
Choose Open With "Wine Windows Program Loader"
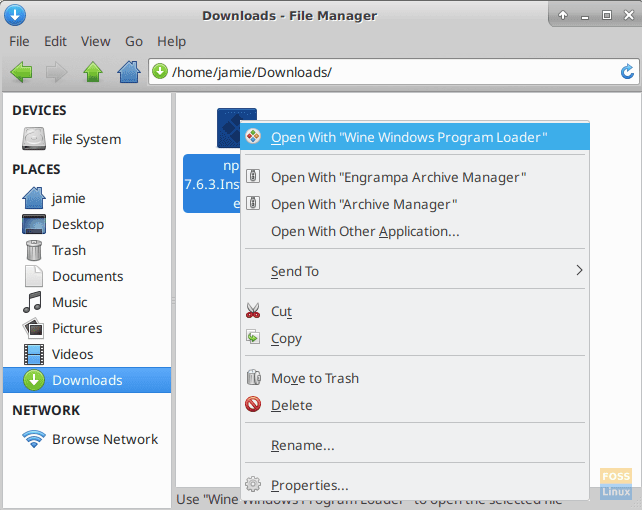point(415,137)
